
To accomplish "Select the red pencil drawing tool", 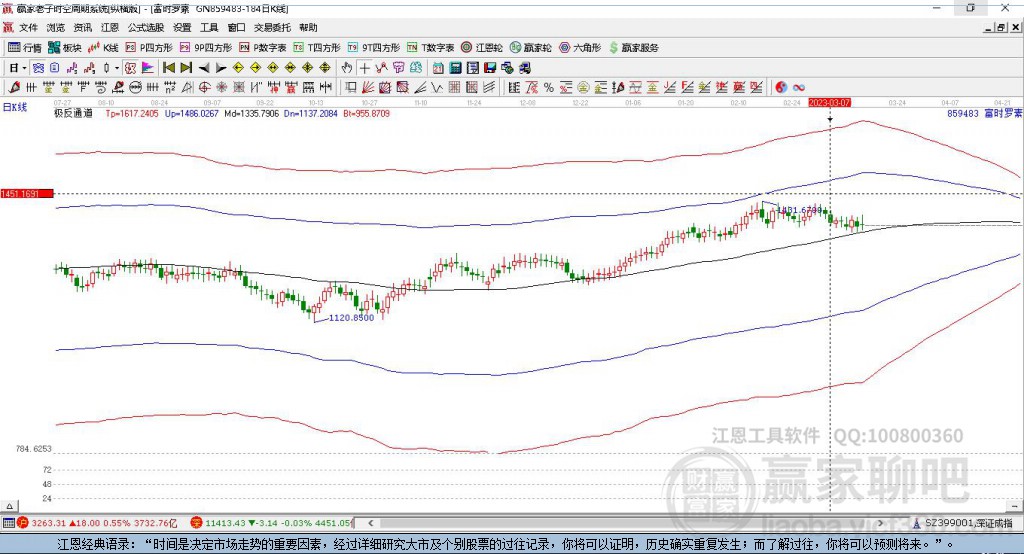I will tap(14, 88).
